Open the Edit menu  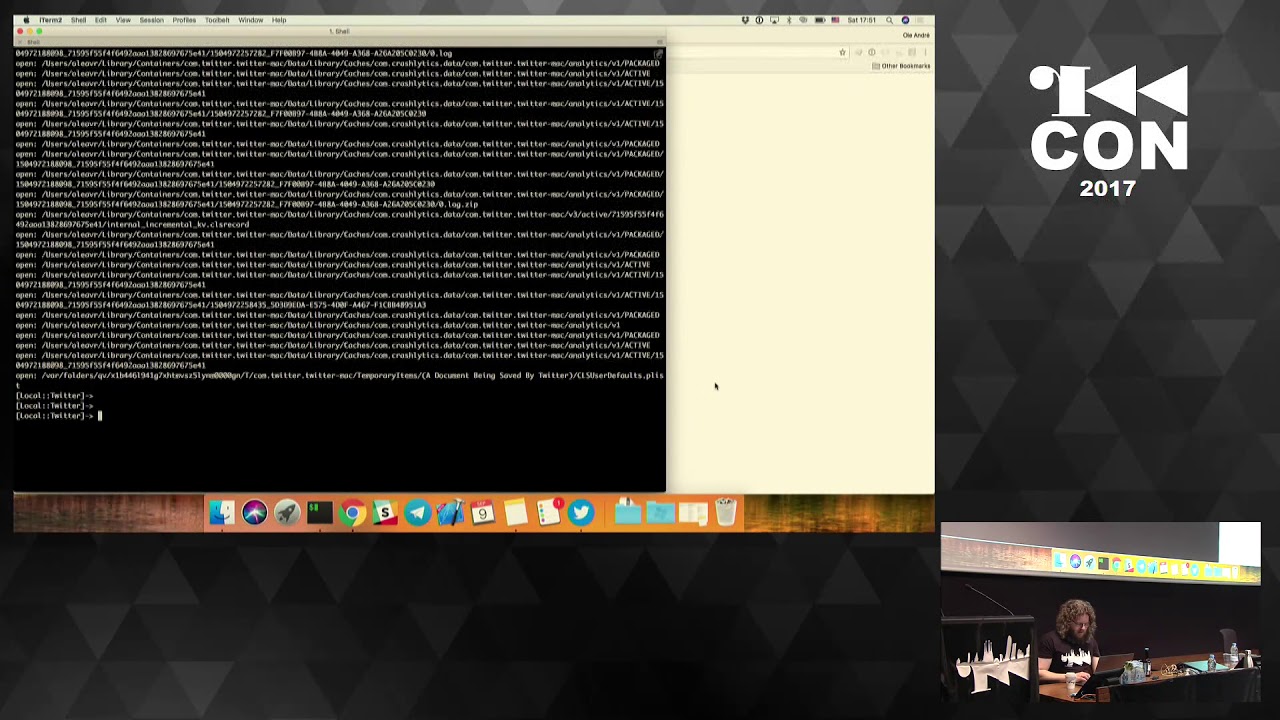101,20
